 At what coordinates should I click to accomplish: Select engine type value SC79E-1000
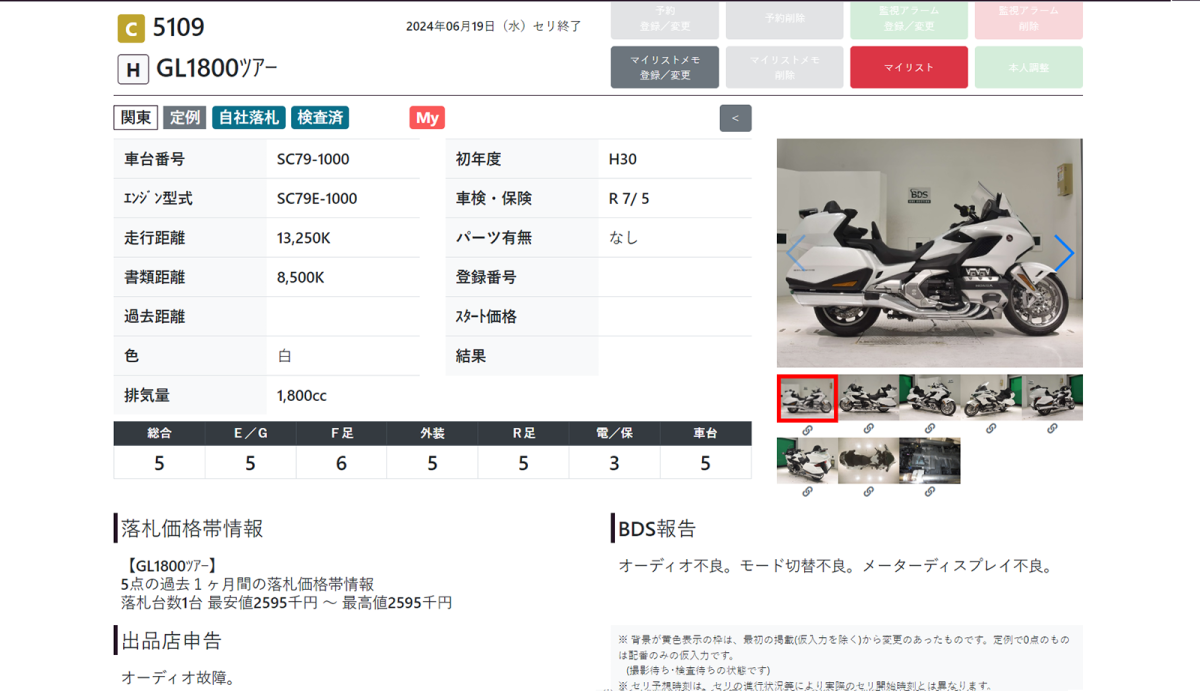(317, 198)
